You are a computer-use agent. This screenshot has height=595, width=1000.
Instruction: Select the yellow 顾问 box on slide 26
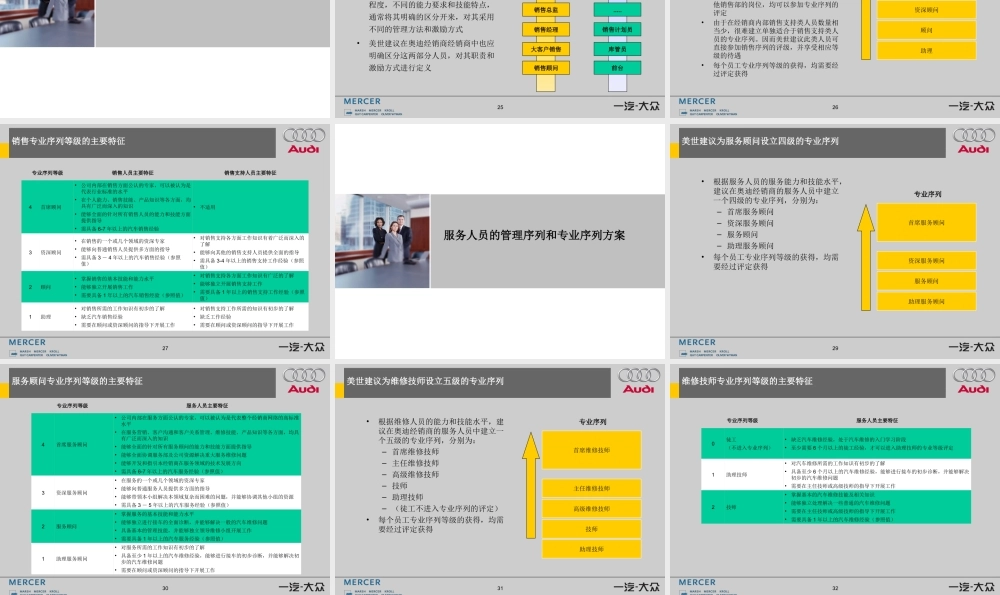(927, 30)
